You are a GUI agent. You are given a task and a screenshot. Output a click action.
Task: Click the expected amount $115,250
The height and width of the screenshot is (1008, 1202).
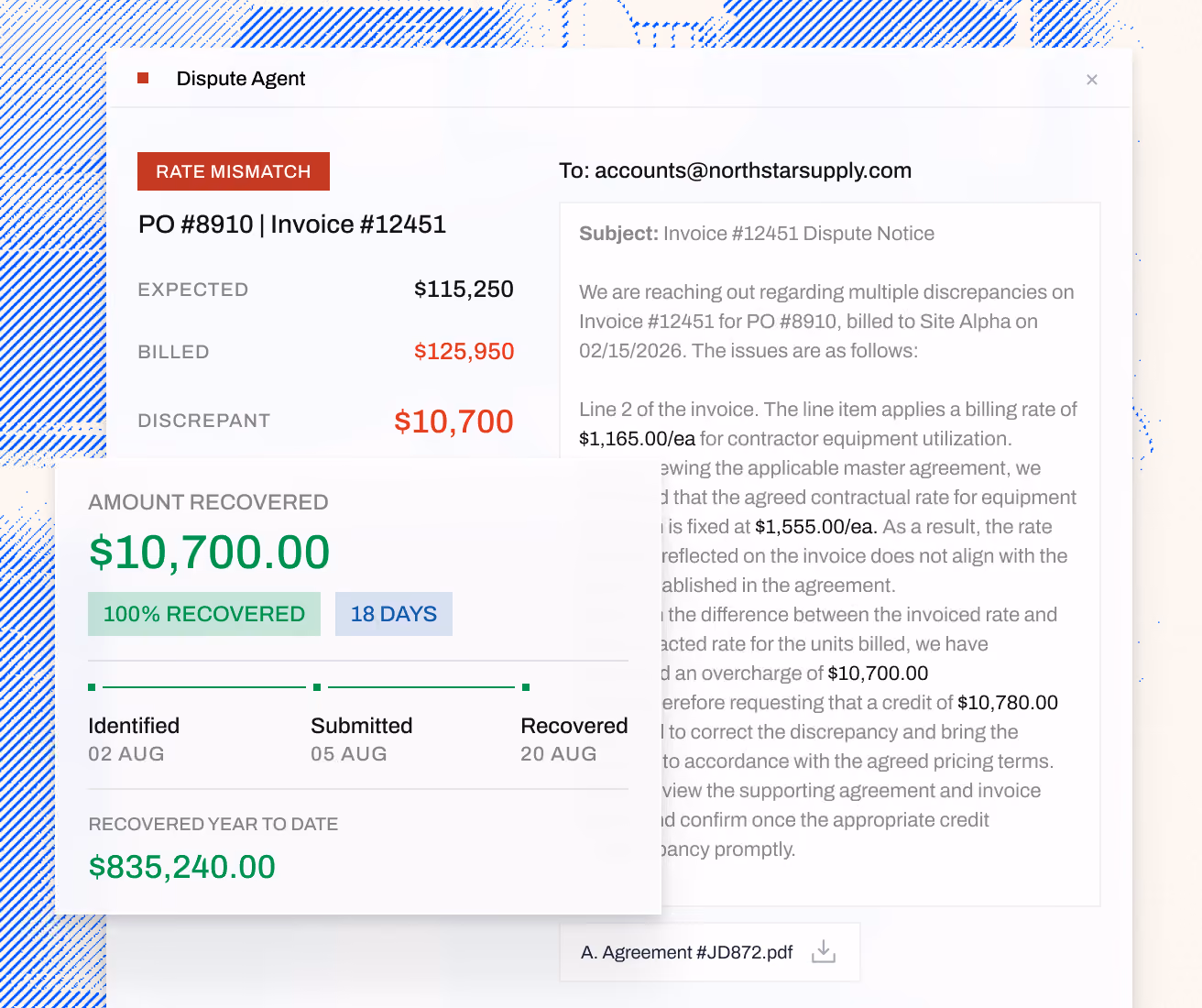pyautogui.click(x=464, y=290)
